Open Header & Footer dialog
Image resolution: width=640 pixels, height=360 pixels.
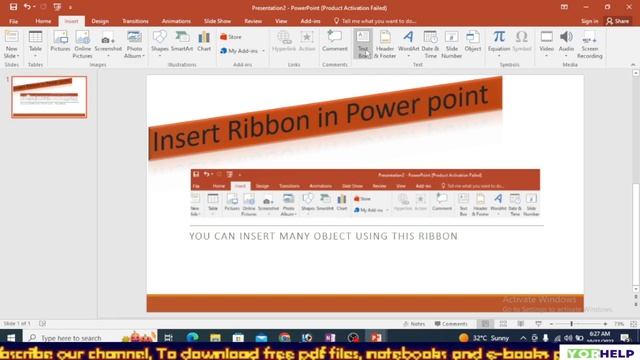click(x=385, y=44)
